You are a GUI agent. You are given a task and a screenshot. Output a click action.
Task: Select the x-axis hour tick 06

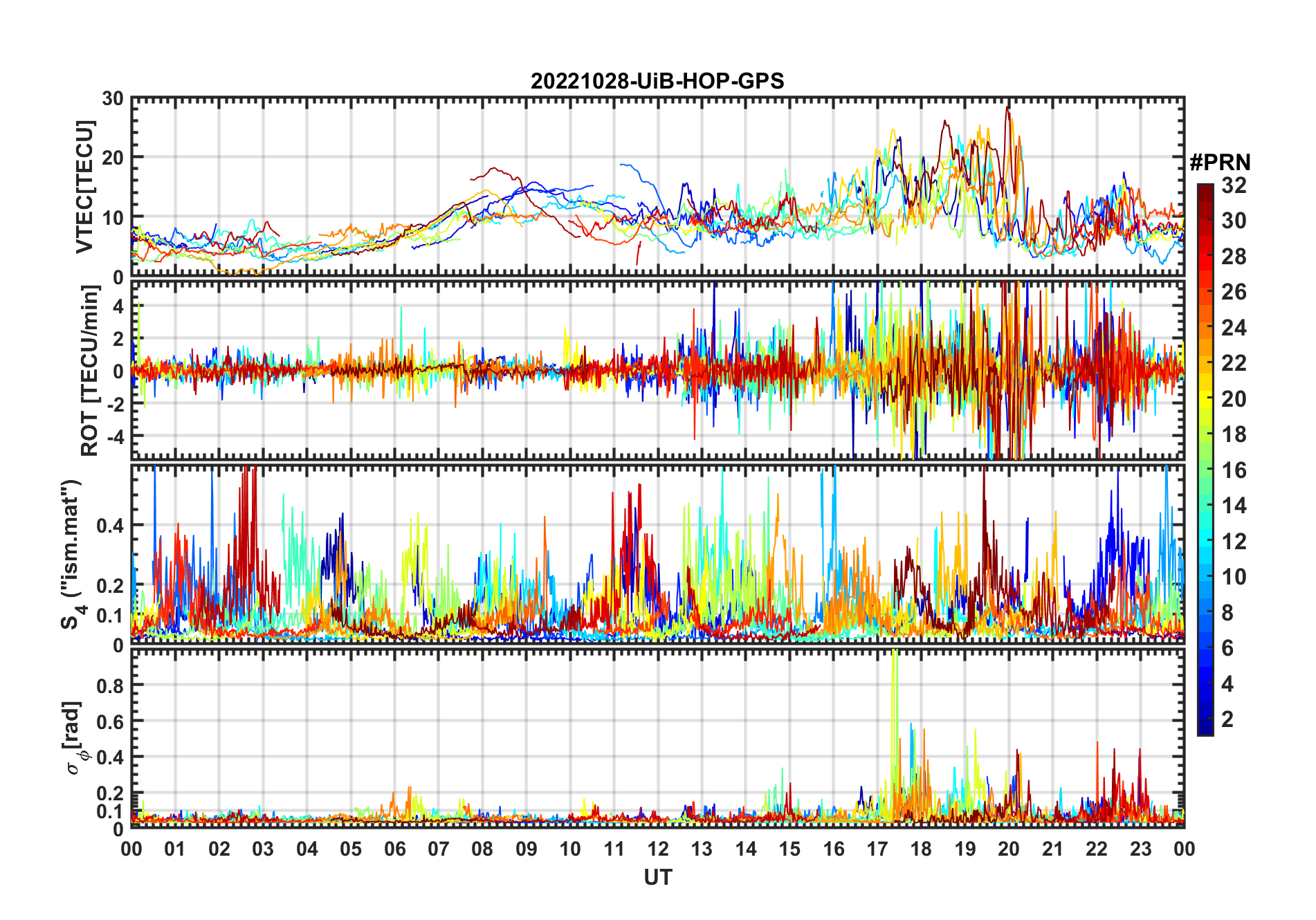394,849
